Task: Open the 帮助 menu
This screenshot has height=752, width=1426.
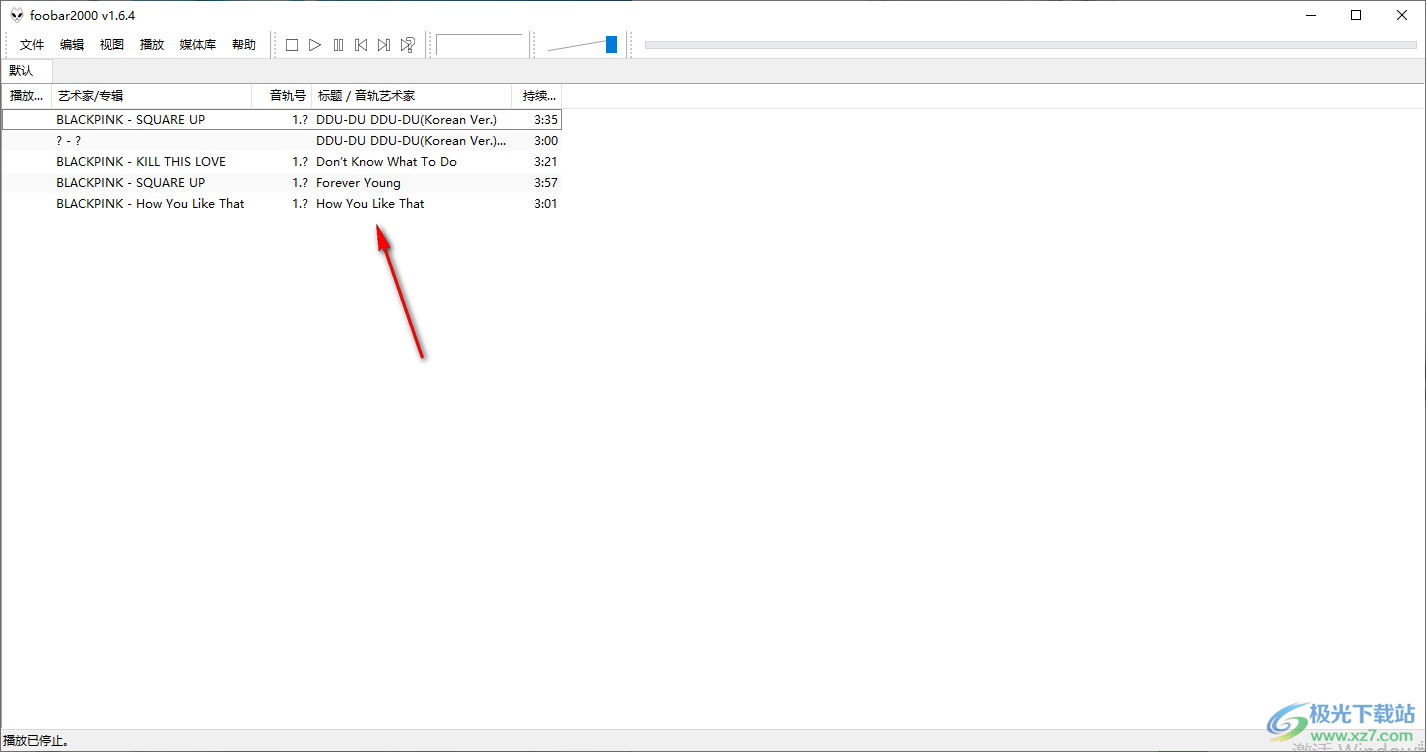Action: tap(244, 45)
